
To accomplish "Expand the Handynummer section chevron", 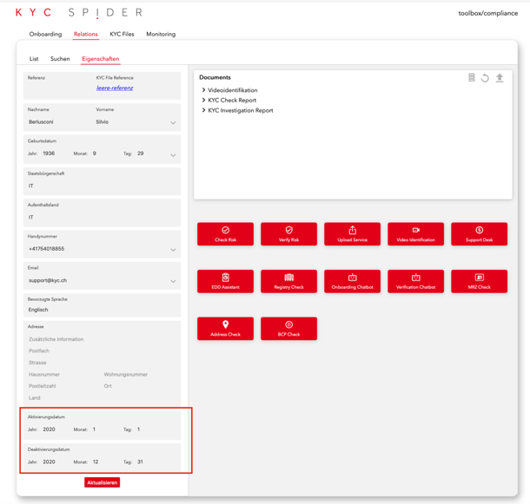I will [x=173, y=250].
